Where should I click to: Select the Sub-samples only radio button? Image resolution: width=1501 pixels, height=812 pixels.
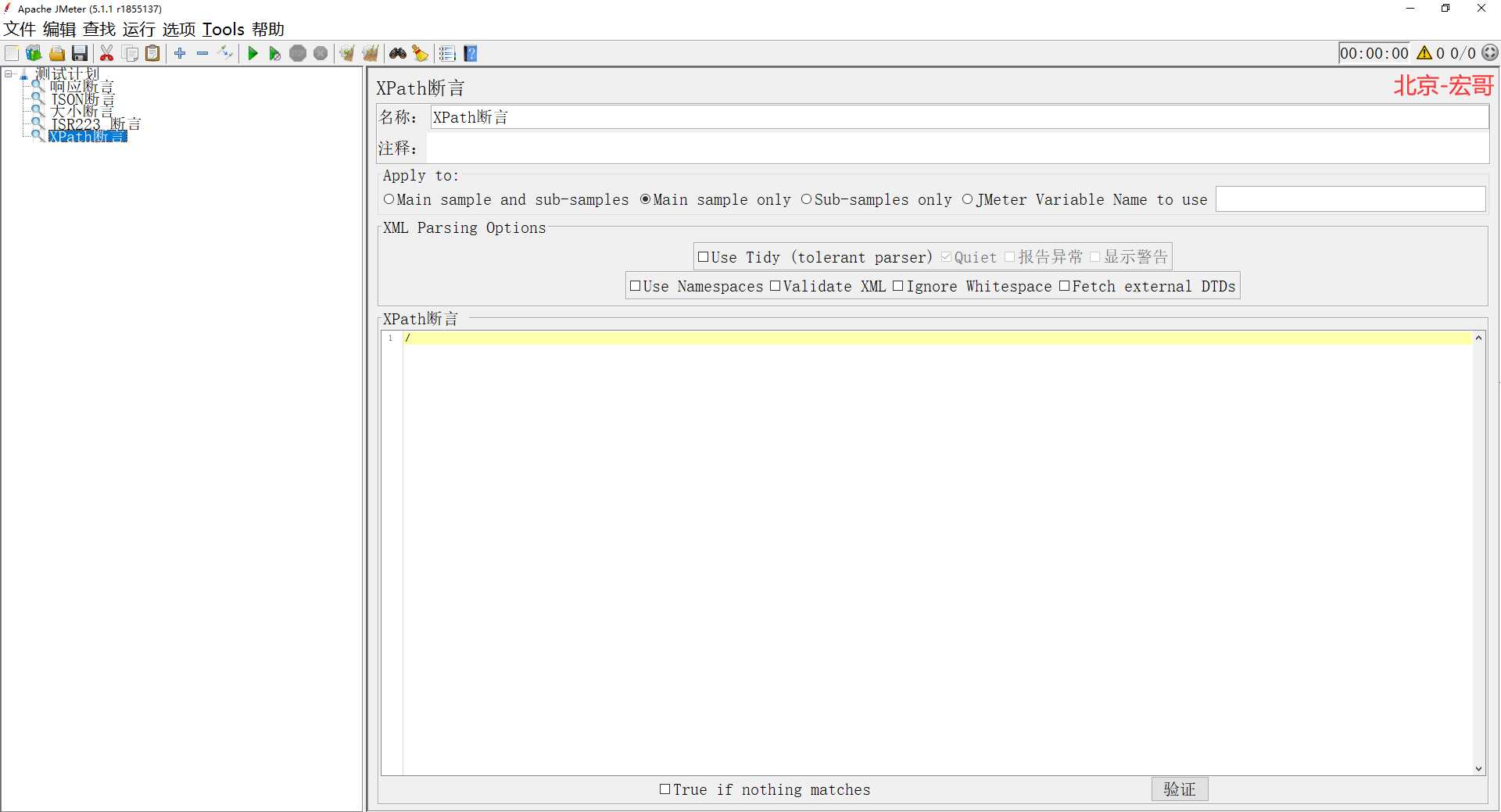click(806, 199)
